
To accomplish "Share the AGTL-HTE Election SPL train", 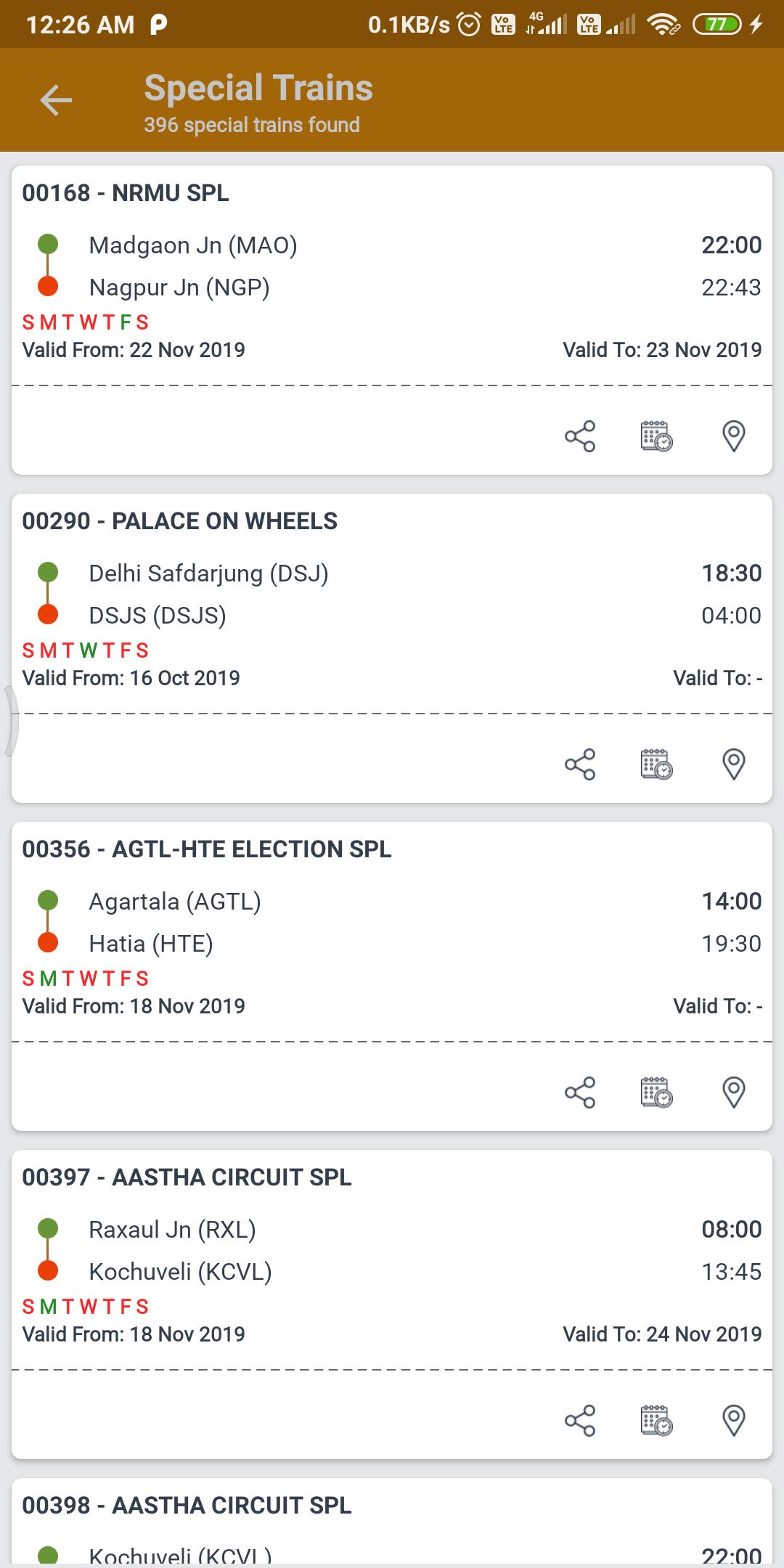I will (x=580, y=1093).
